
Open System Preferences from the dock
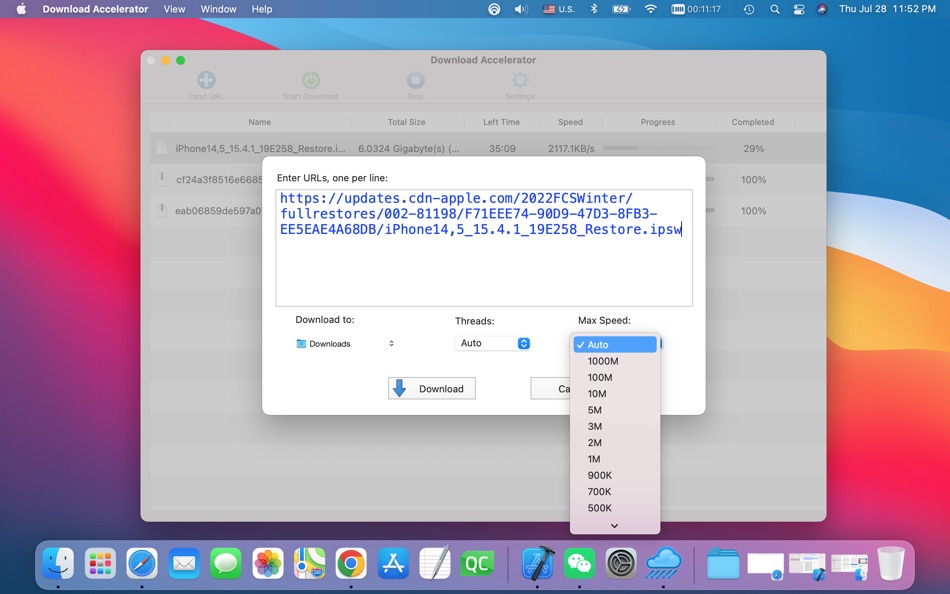coord(622,563)
